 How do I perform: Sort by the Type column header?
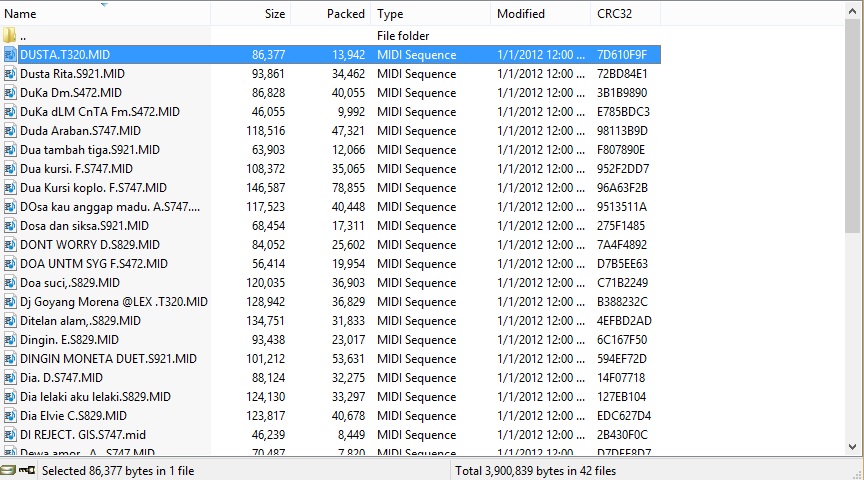tap(430, 14)
